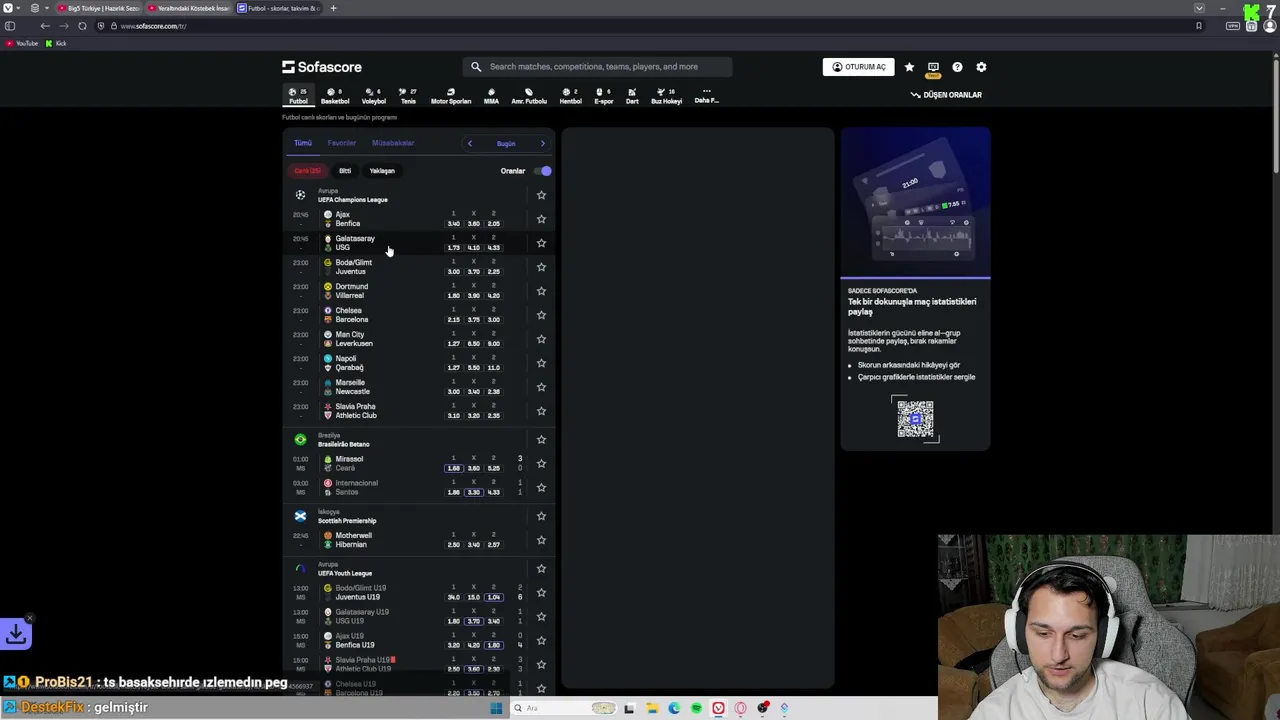Click the Oturum Aç login button
Screen dimensions: 1280x720
(x=859, y=67)
